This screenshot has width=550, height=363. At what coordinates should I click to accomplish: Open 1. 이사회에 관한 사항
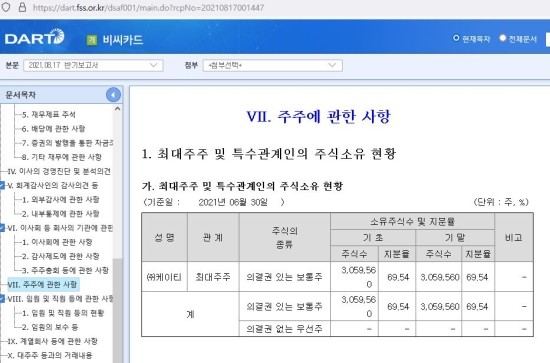click(57, 242)
